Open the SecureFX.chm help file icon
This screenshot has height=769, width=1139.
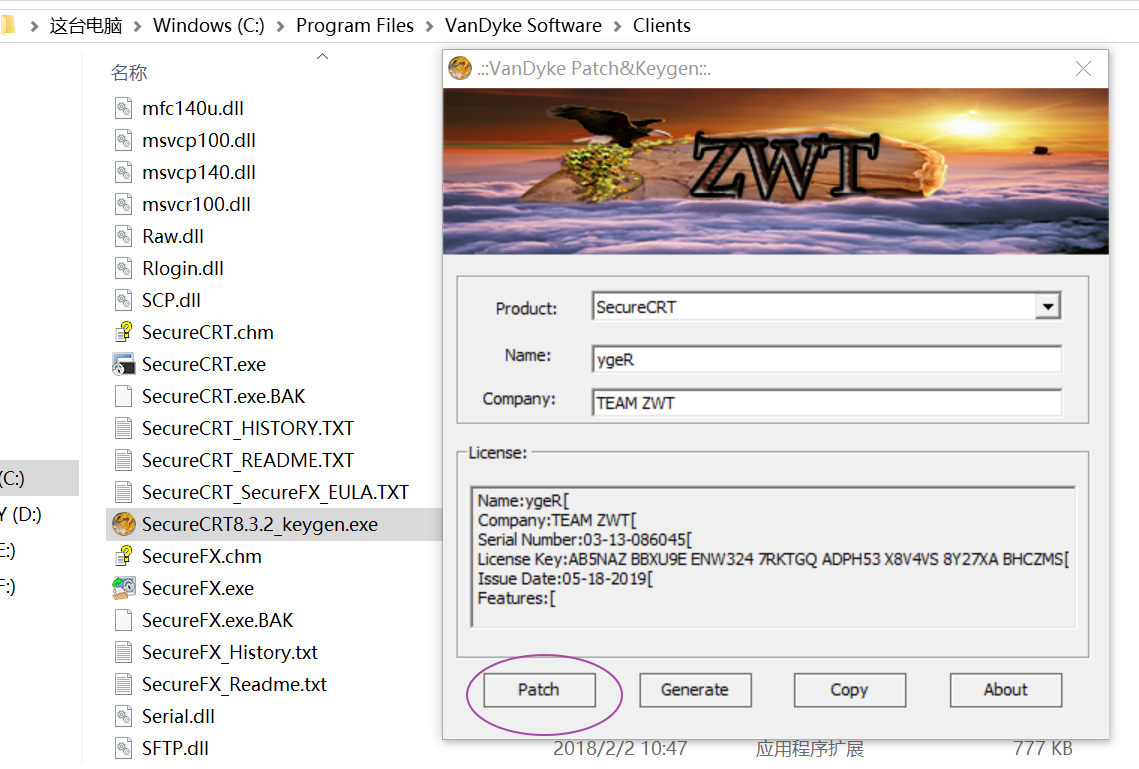[x=121, y=555]
